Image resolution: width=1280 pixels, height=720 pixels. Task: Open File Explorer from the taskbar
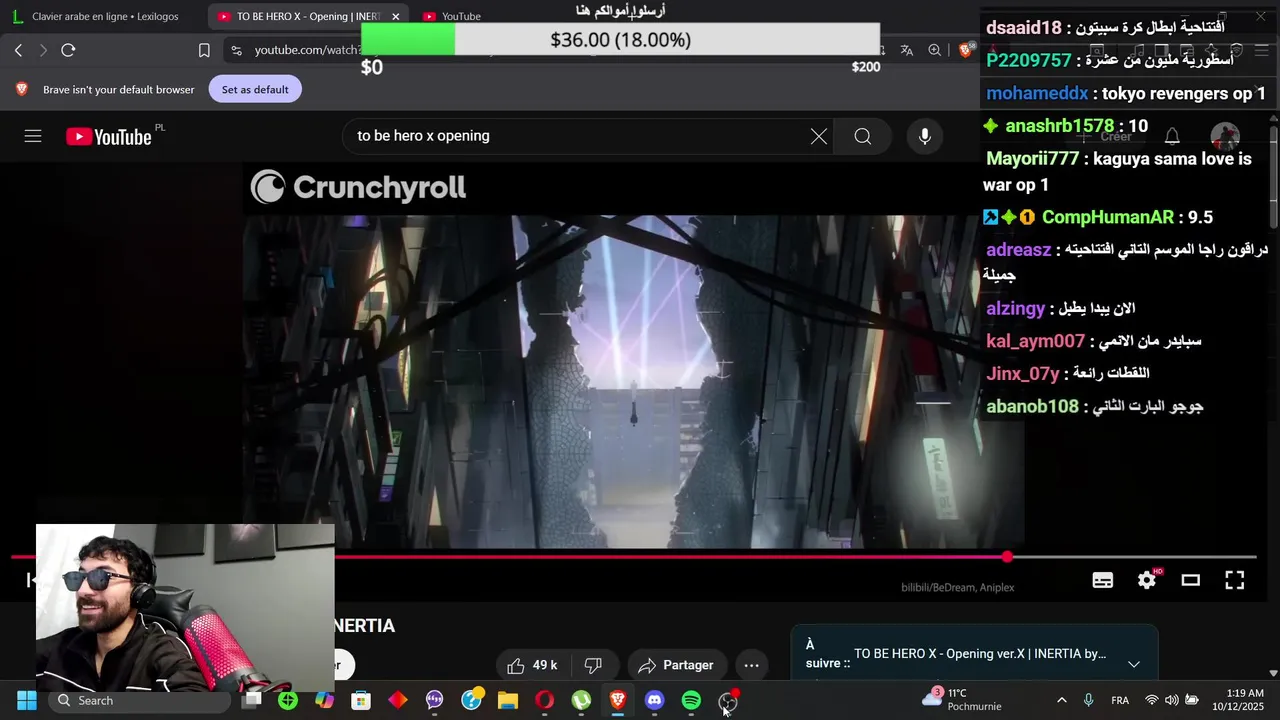coord(508,700)
